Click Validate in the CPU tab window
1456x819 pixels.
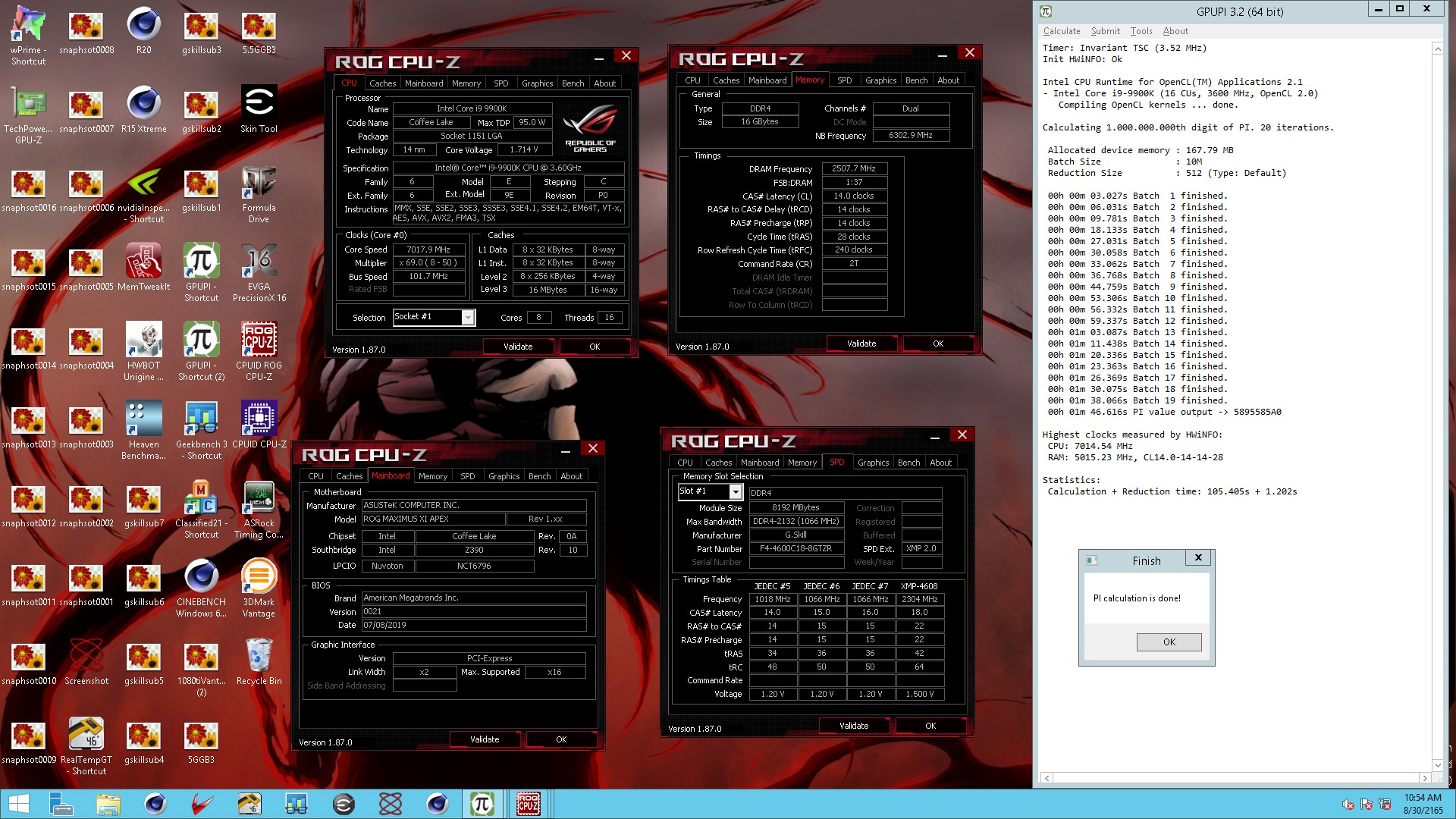[518, 347]
